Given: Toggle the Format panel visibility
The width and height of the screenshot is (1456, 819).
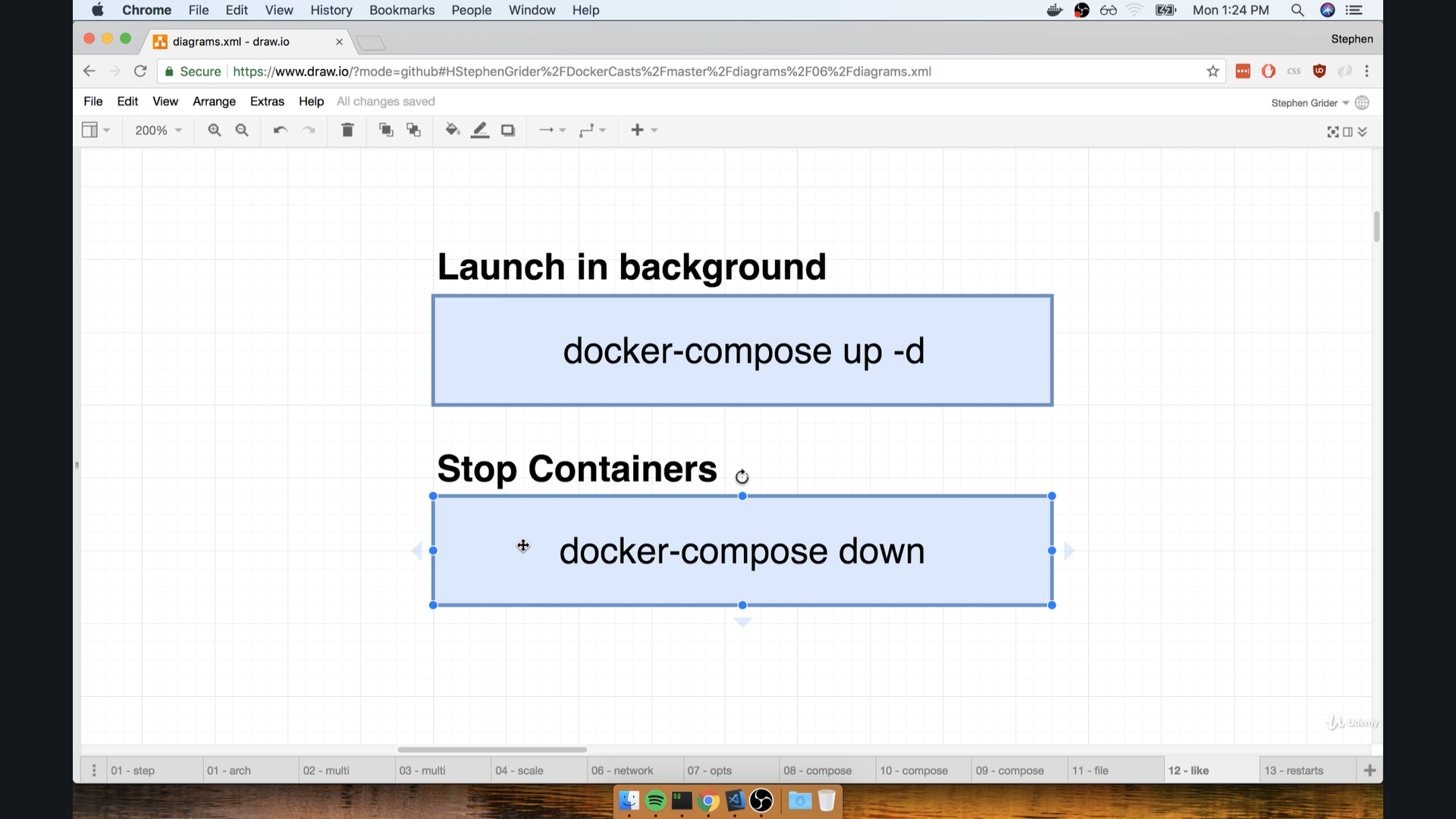Looking at the screenshot, I should pos(1347,130).
